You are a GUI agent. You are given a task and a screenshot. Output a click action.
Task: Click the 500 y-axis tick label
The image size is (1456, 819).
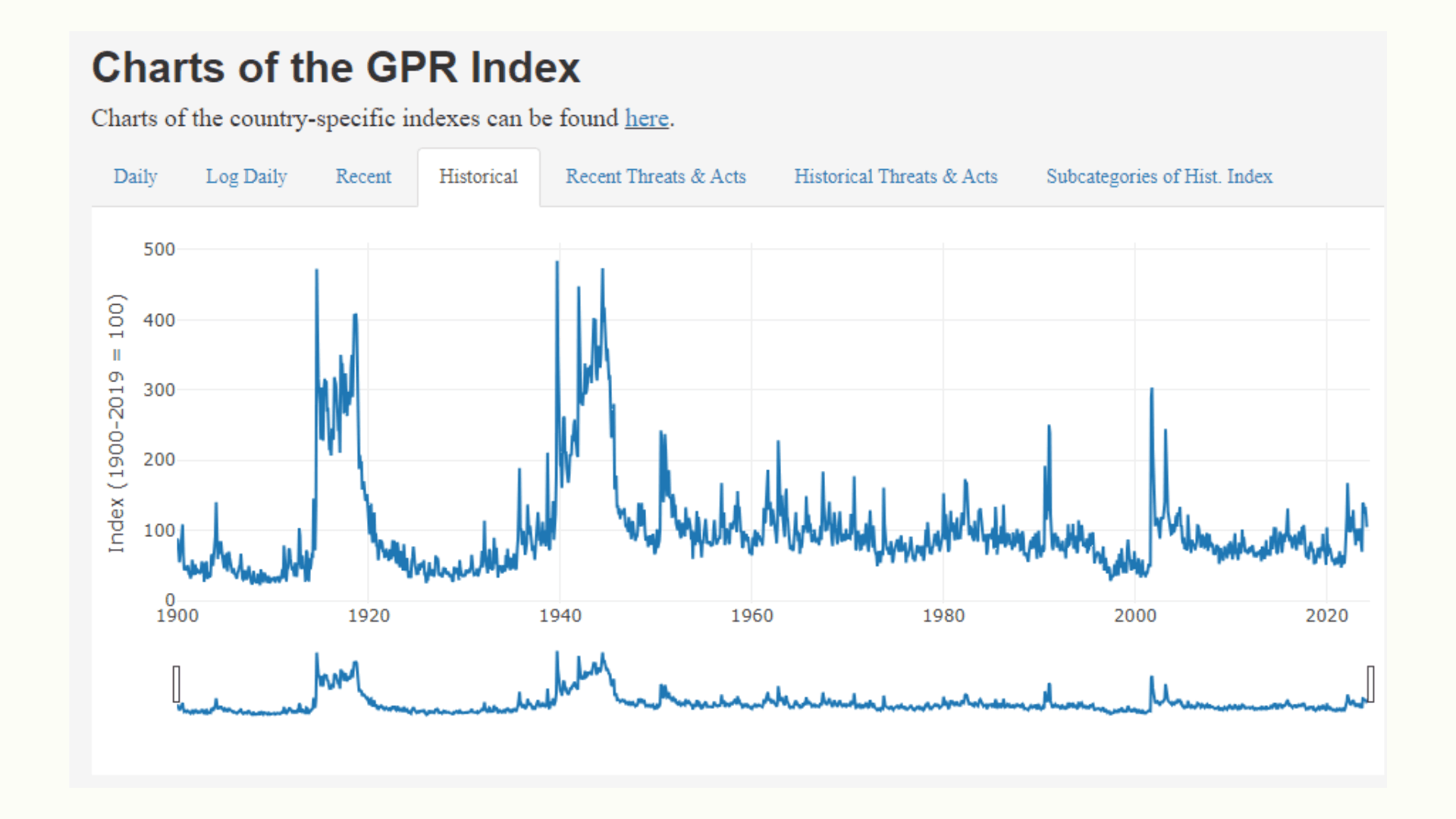point(159,249)
